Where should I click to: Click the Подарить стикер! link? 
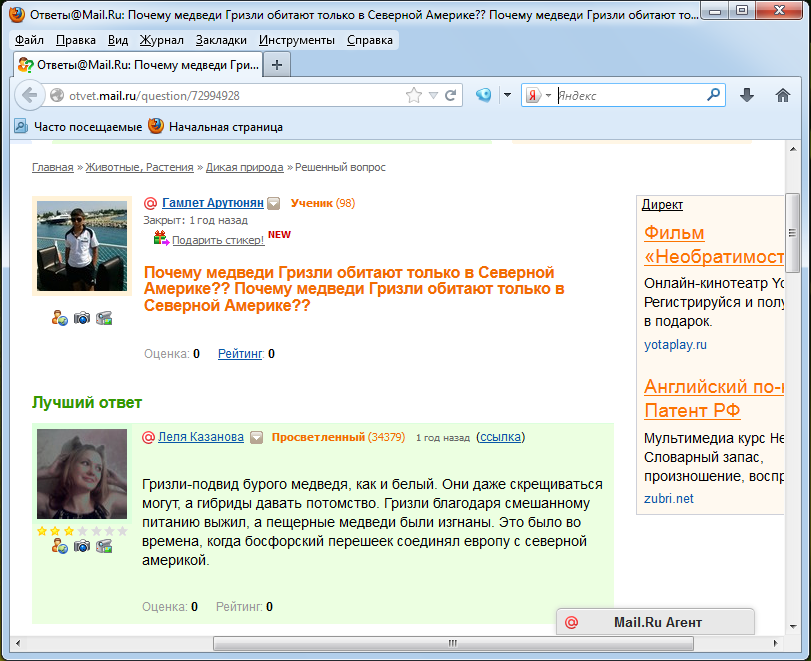click(x=217, y=240)
